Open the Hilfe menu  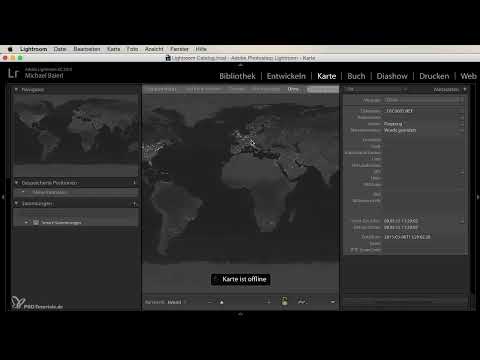click(x=201, y=49)
